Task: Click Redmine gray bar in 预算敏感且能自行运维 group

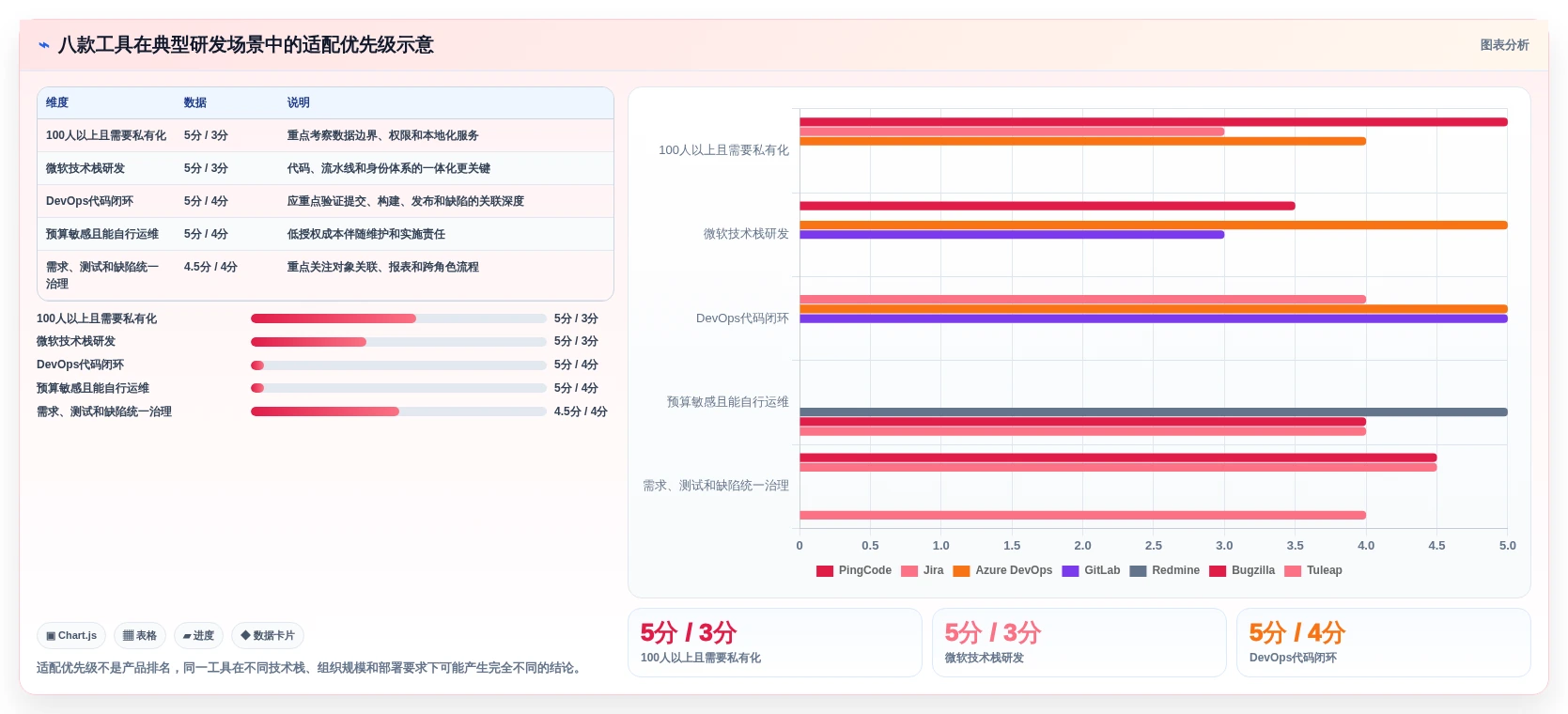Action: (x=1154, y=412)
